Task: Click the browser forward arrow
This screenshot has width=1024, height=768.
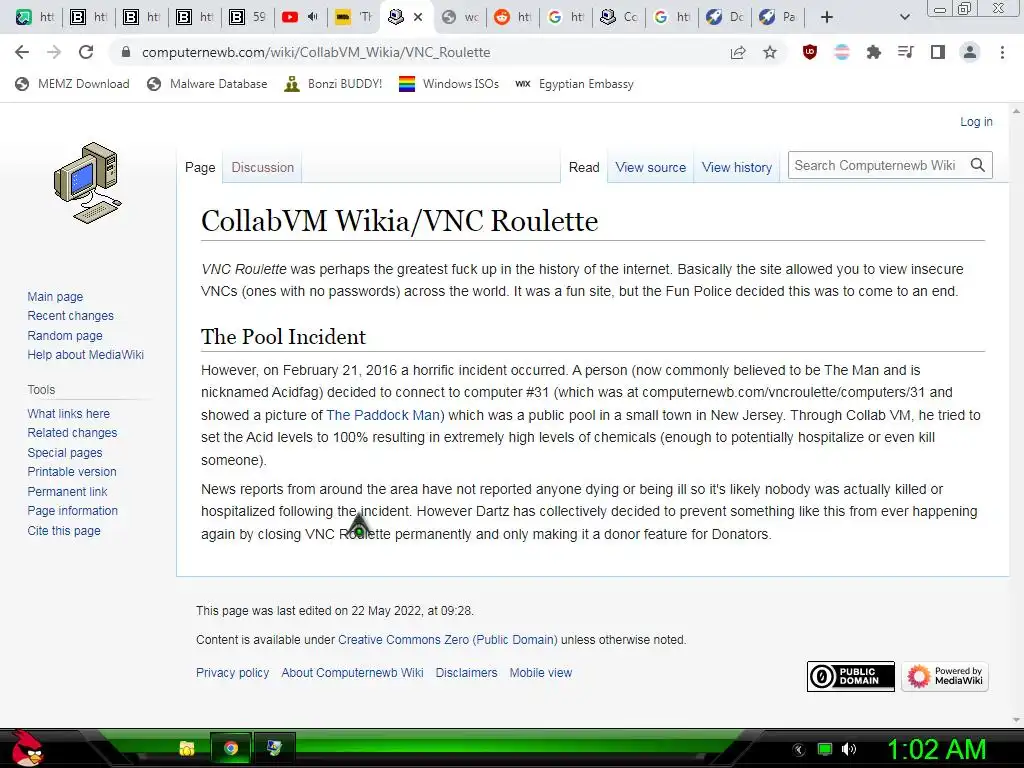Action: 54,52
